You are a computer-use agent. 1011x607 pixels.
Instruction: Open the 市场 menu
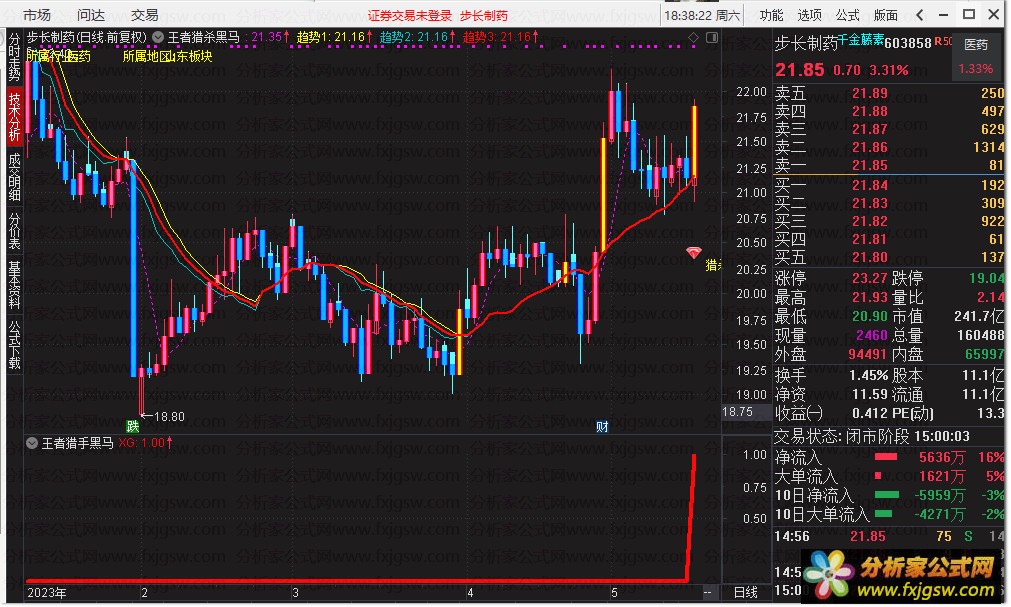coord(37,14)
